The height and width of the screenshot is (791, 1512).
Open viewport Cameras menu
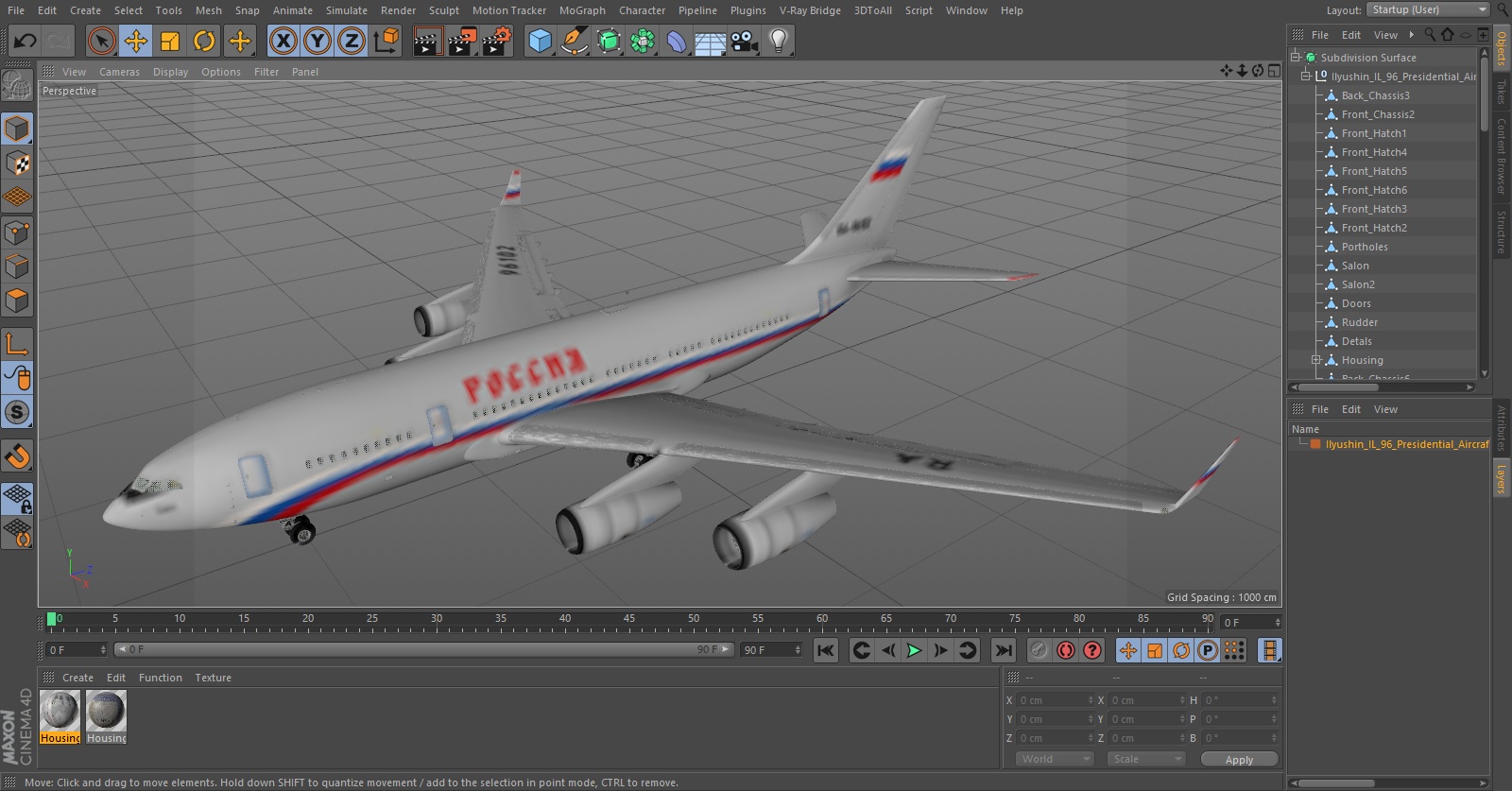[x=119, y=72]
